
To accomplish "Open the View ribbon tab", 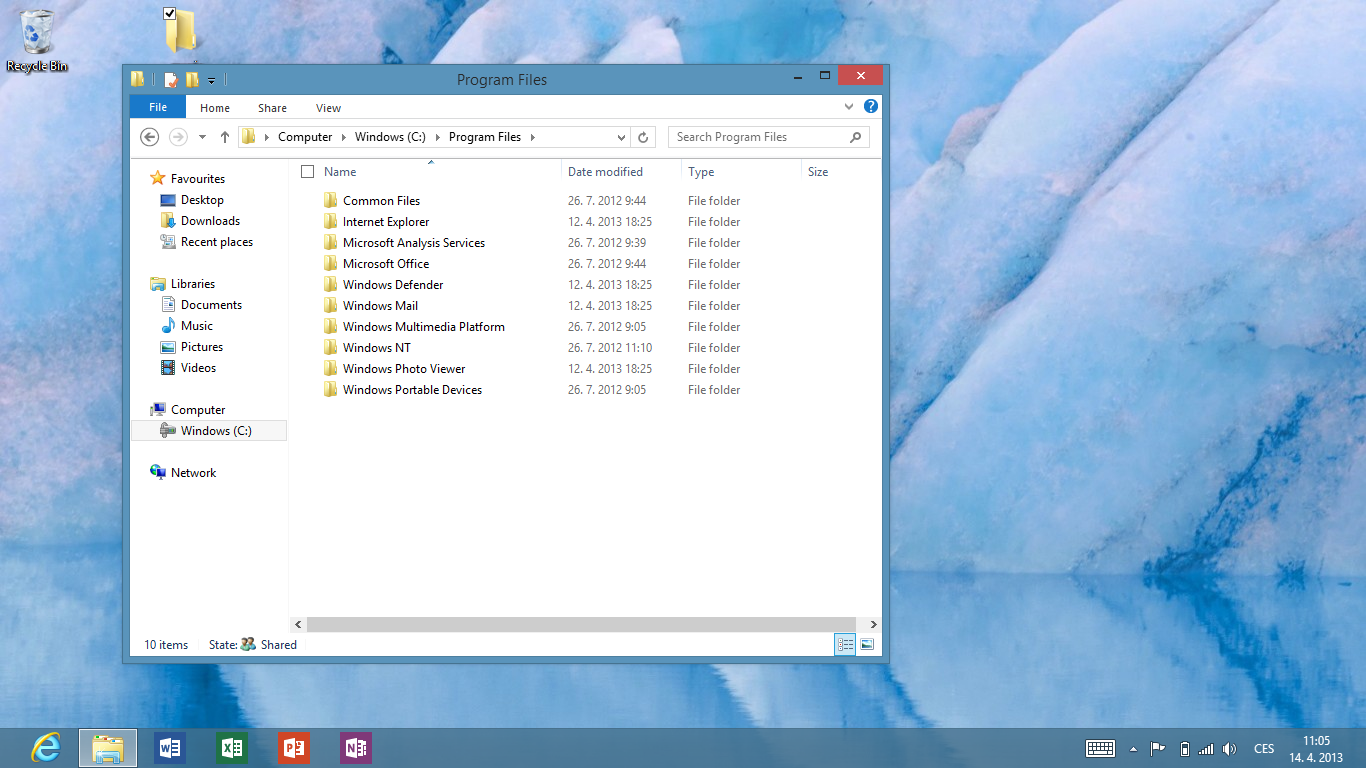I will pyautogui.click(x=328, y=108).
